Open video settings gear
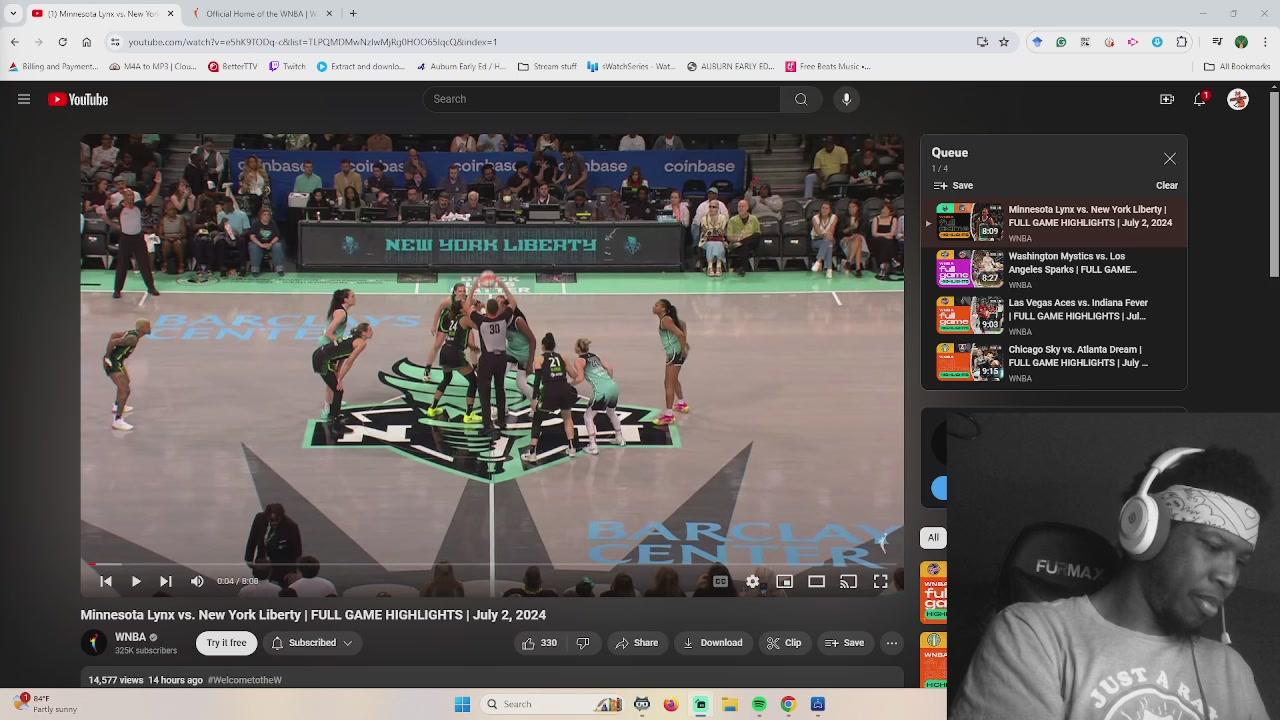 click(x=752, y=581)
